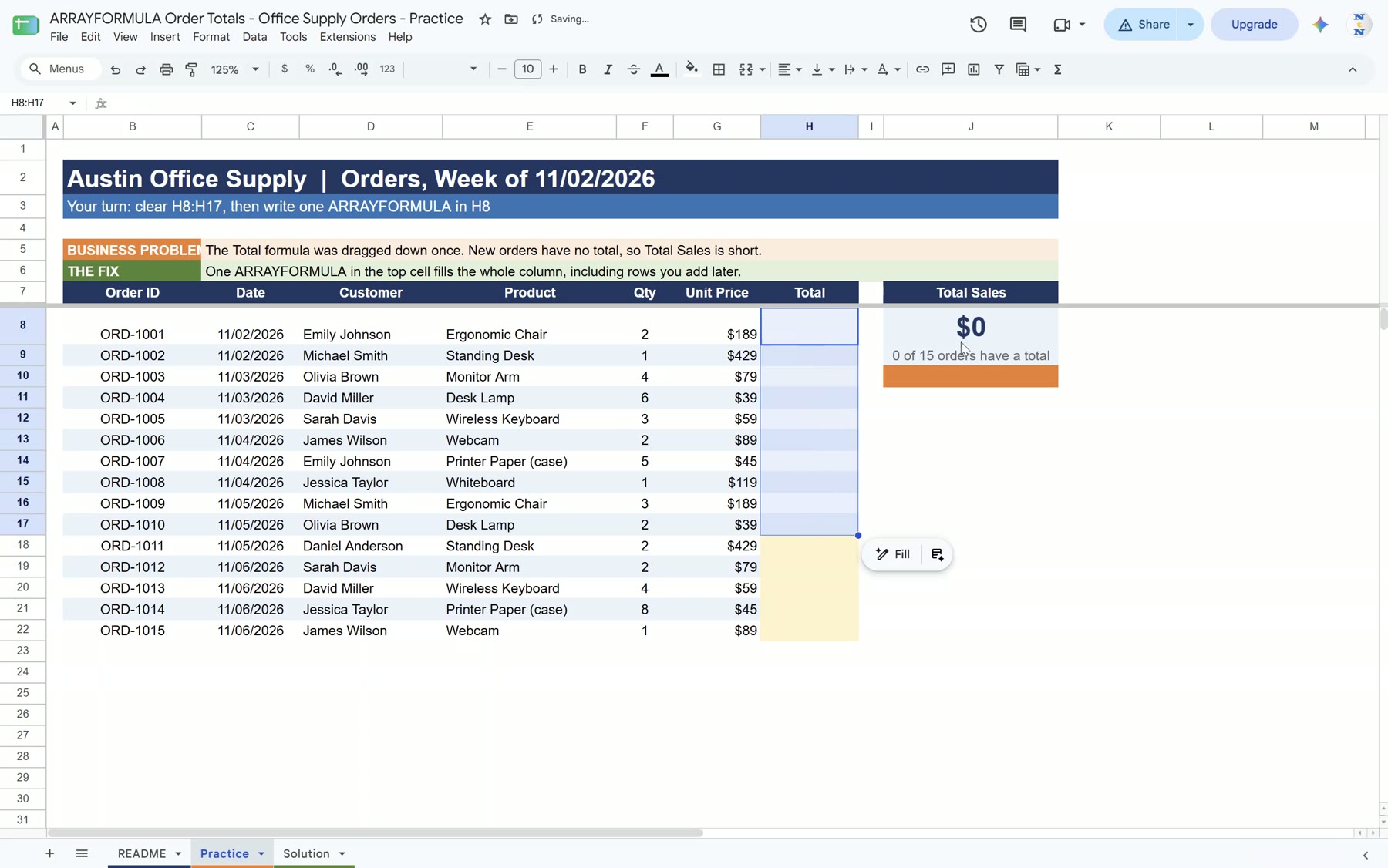Image resolution: width=1388 pixels, height=868 pixels.
Task: Apply percent format icon
Action: [310, 69]
